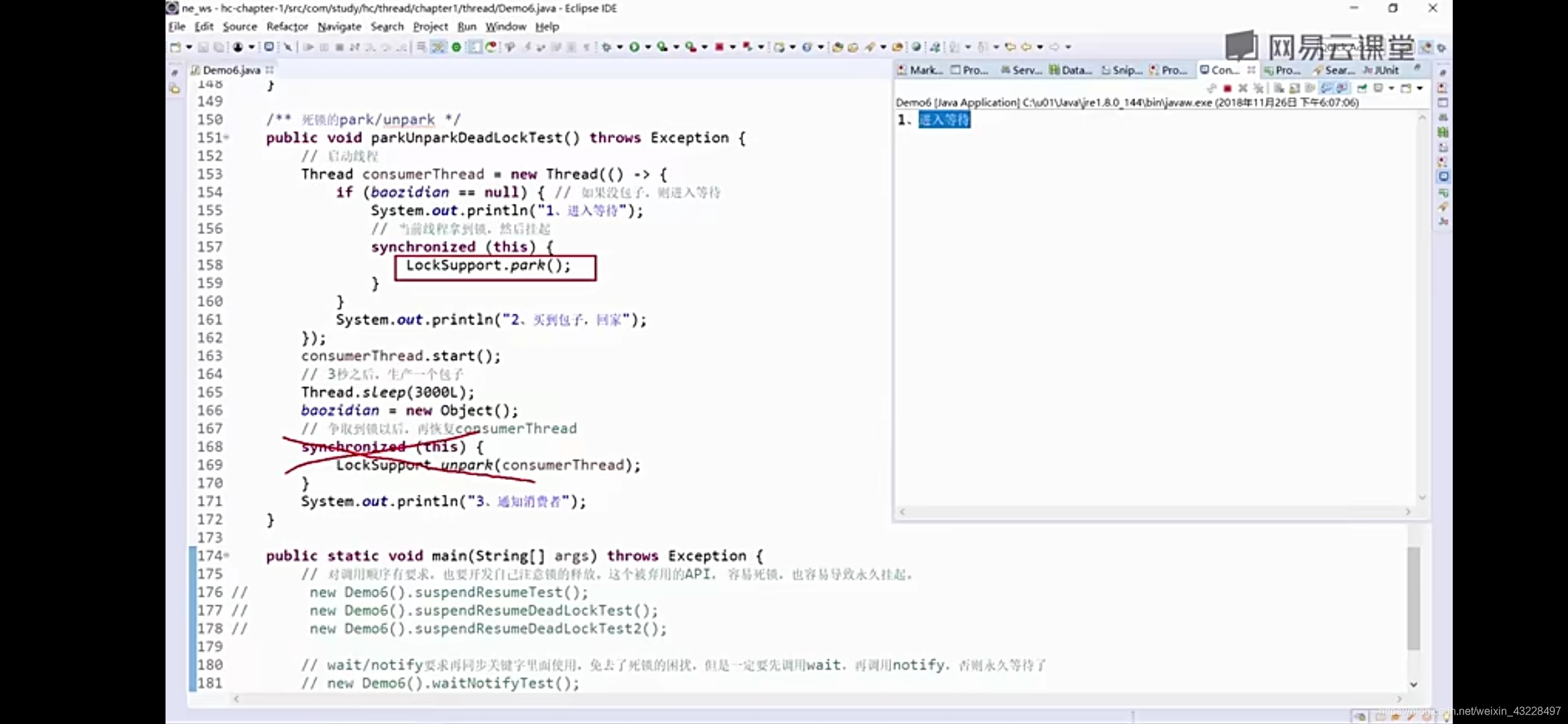Click the Open Console icon

pos(1405,88)
